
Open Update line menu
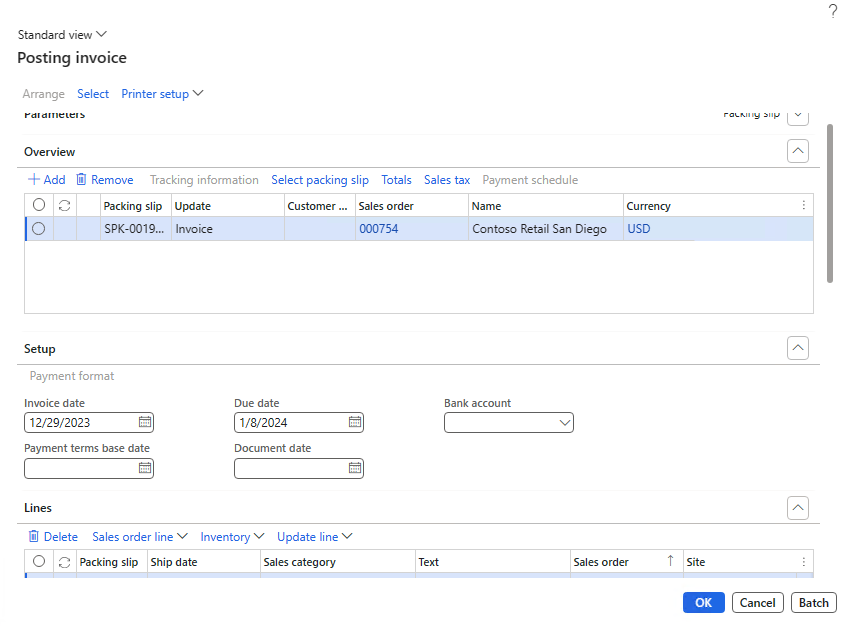pos(315,537)
